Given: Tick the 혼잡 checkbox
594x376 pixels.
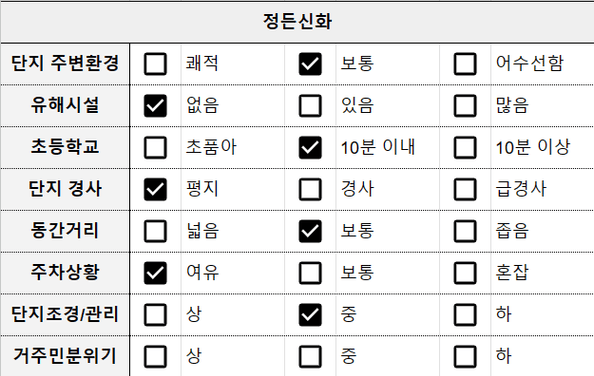Looking at the screenshot, I should [x=465, y=273].
